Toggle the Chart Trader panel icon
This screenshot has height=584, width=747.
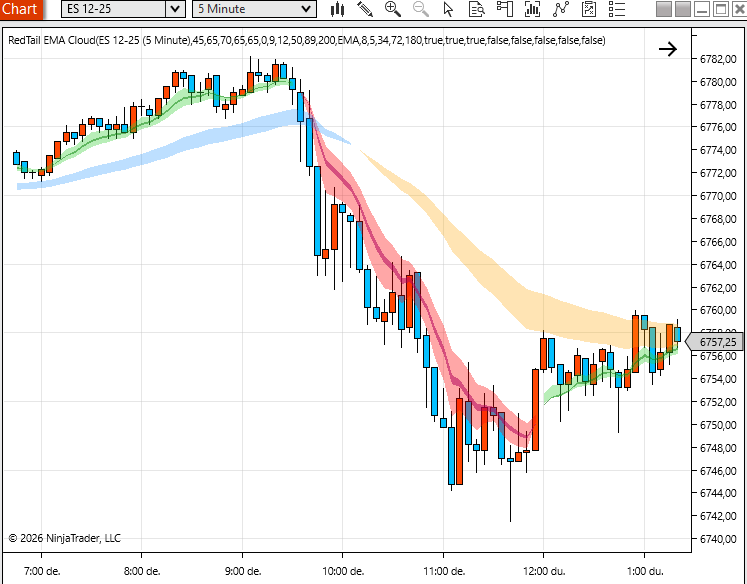(504, 9)
